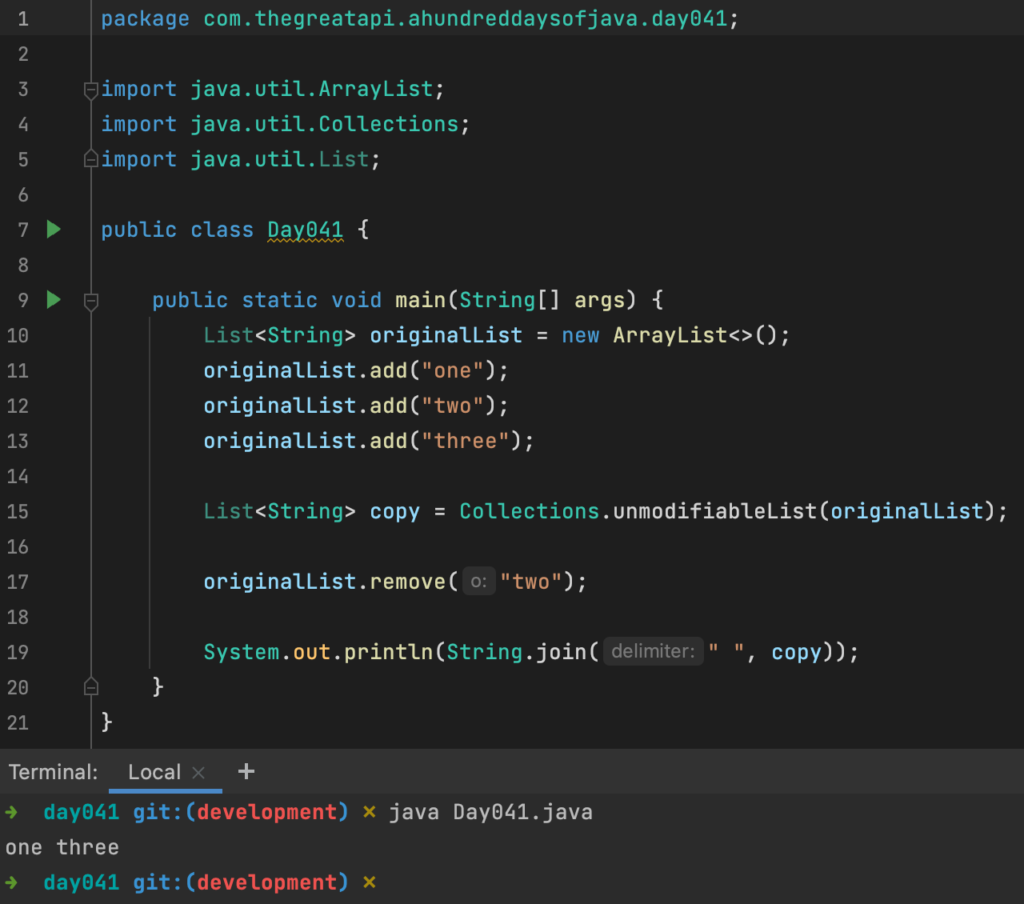Collapse the import statements block
This screenshot has width=1024, height=904.
tap(90, 89)
